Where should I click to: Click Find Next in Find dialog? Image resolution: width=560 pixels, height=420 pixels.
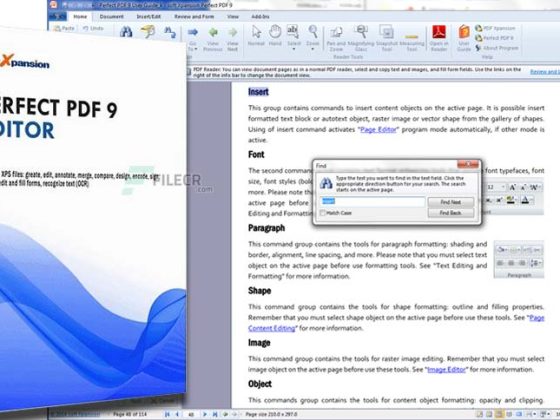click(451, 202)
